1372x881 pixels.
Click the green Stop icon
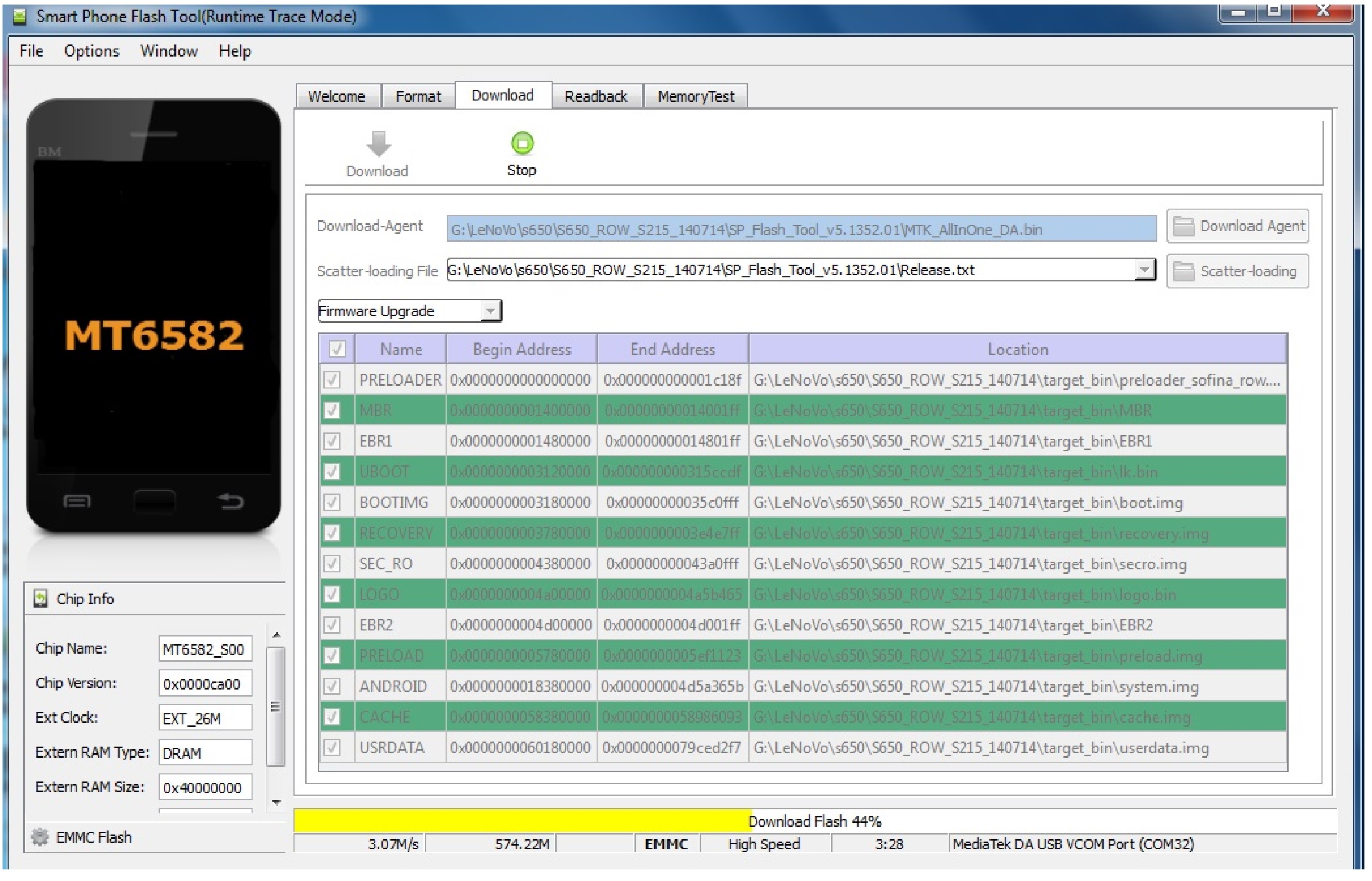click(522, 143)
